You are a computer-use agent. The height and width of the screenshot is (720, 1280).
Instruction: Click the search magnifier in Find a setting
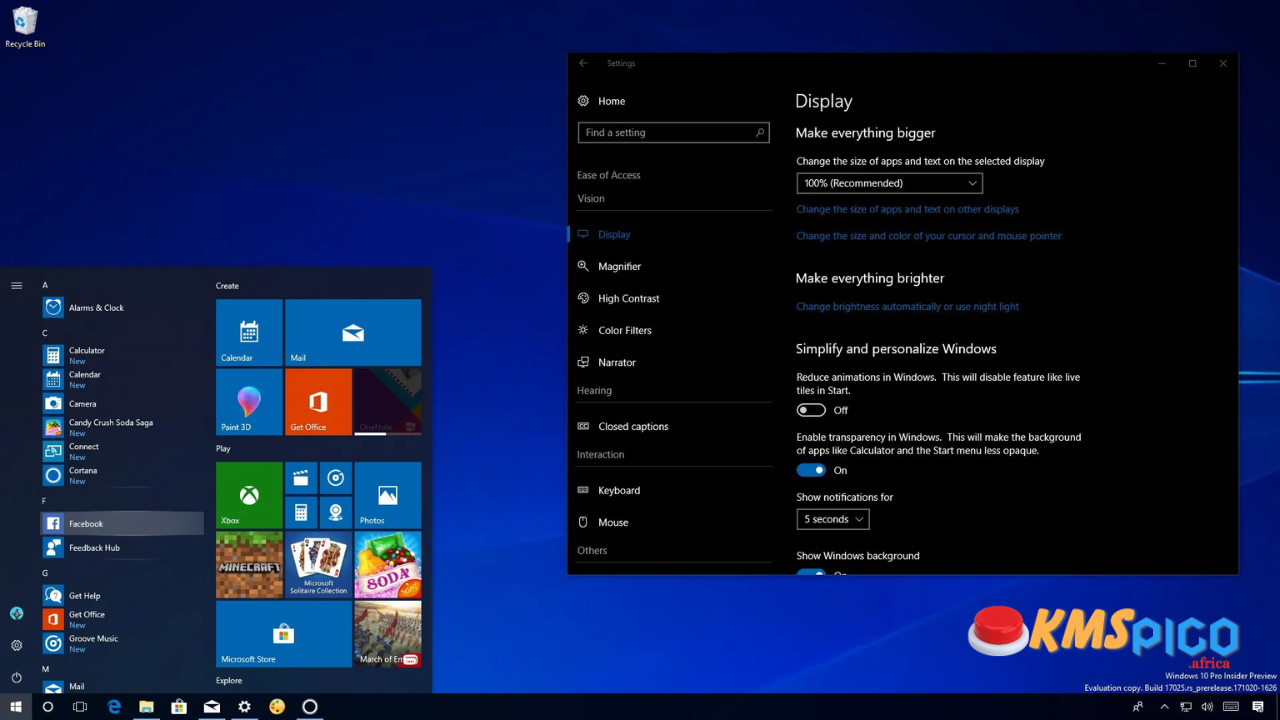point(760,132)
